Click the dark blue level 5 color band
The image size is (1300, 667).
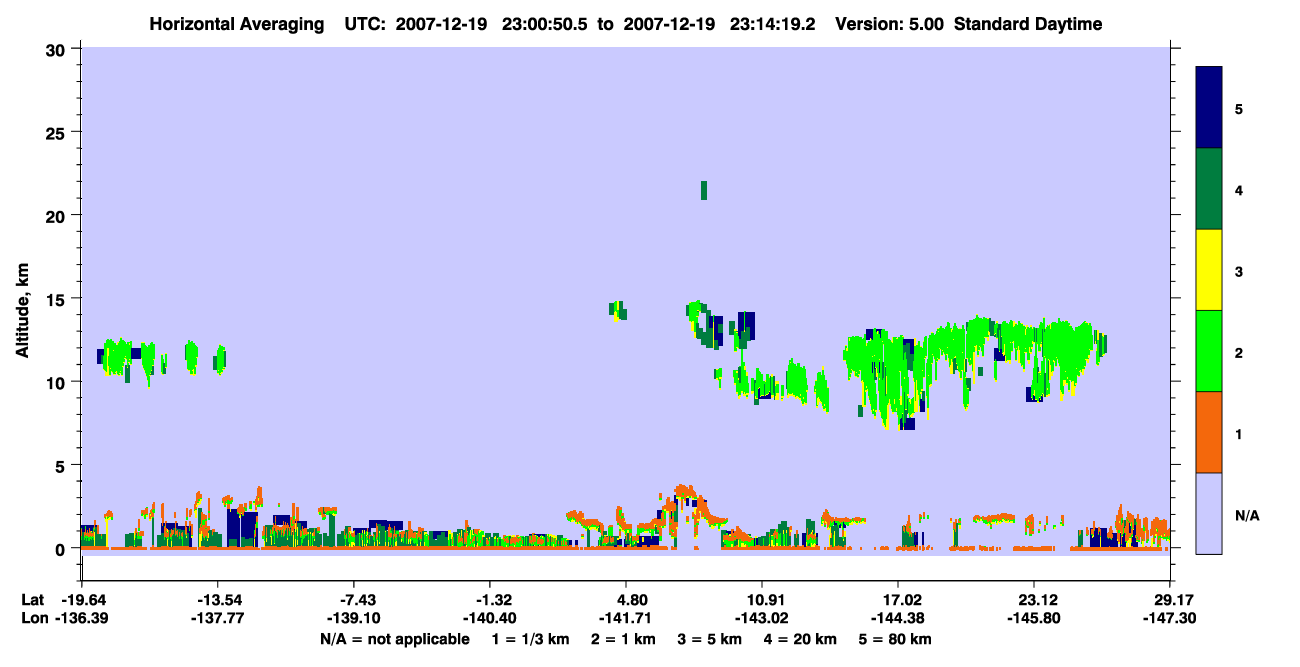pyautogui.click(x=1209, y=108)
